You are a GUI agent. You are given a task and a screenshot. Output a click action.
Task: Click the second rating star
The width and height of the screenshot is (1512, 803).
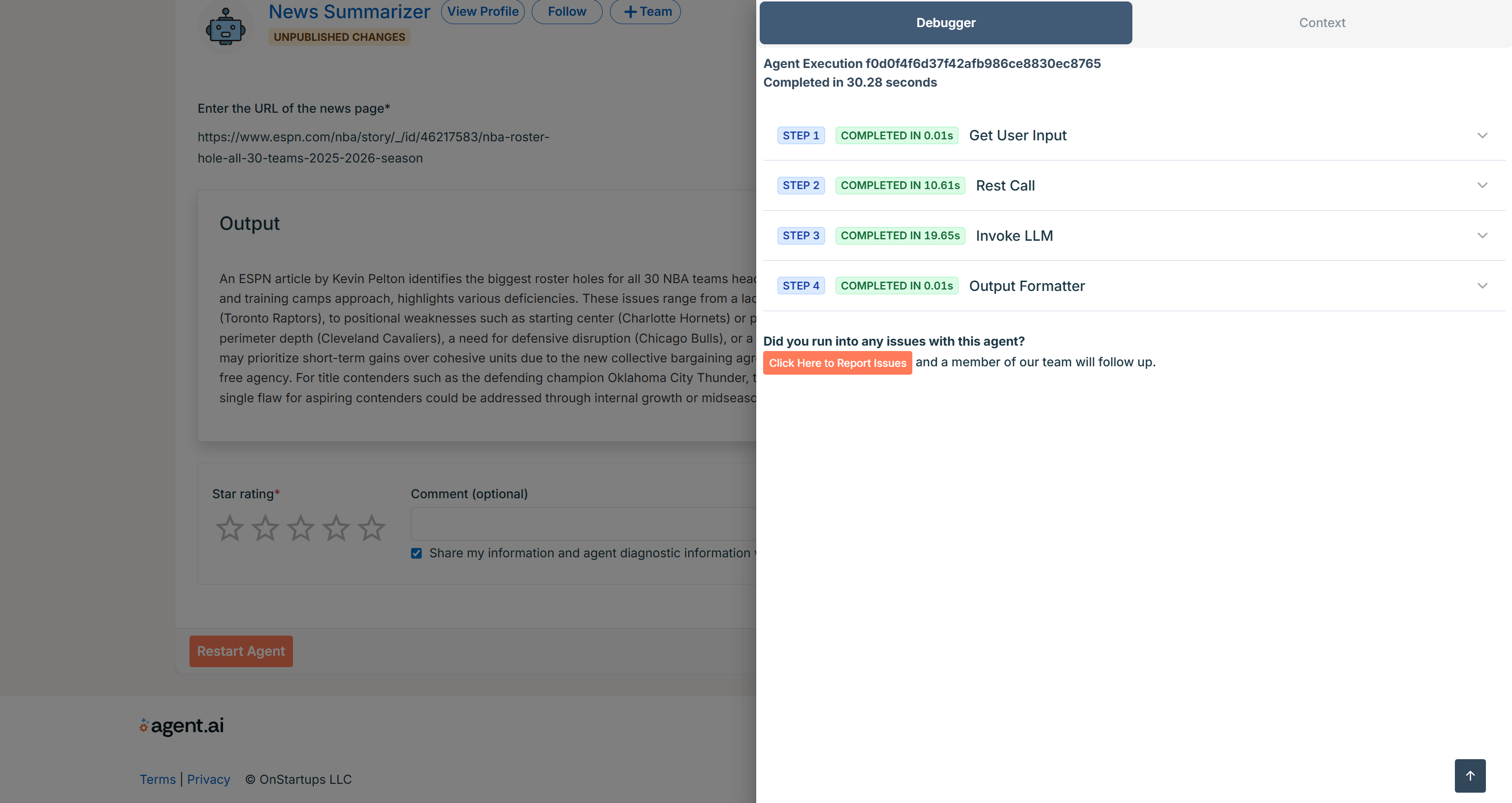click(x=265, y=528)
